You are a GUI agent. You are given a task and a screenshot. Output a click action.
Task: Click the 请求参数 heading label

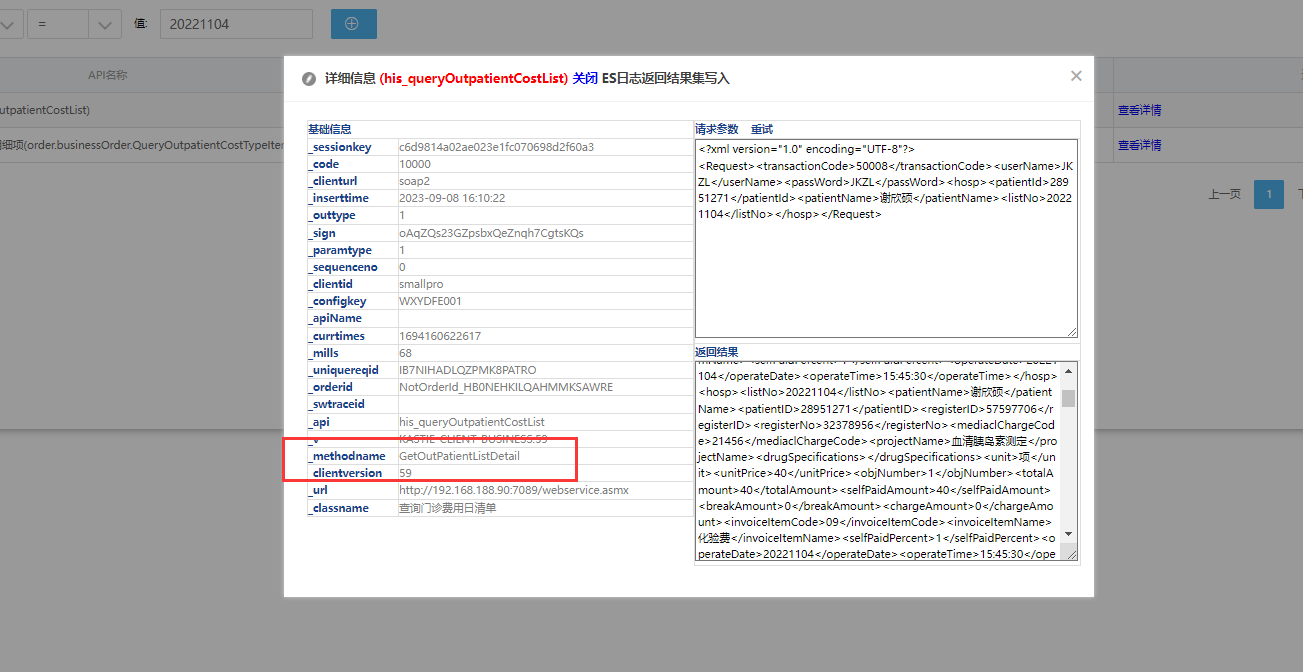[717, 129]
